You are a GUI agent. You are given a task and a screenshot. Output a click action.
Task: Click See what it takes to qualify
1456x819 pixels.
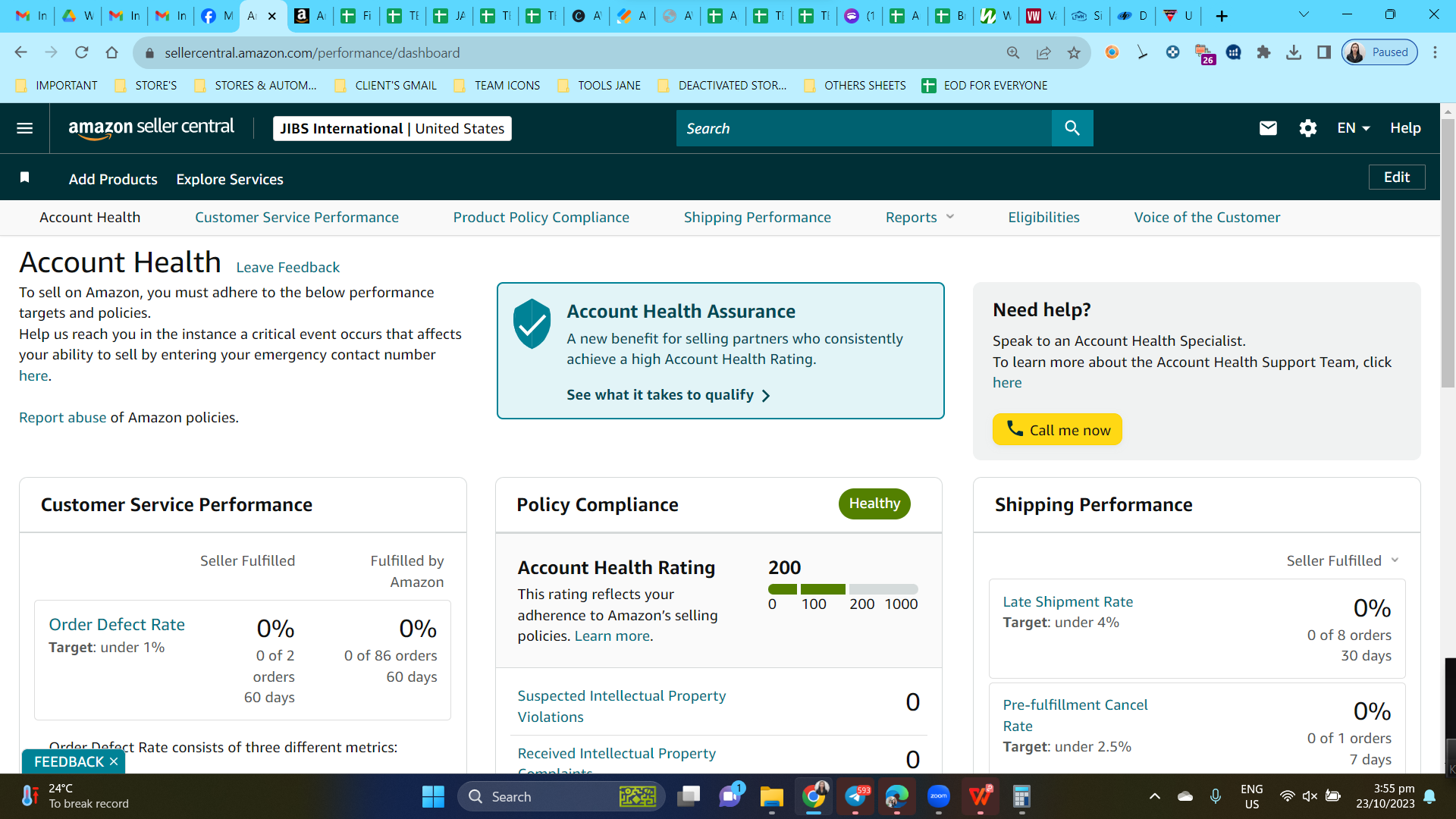click(668, 395)
